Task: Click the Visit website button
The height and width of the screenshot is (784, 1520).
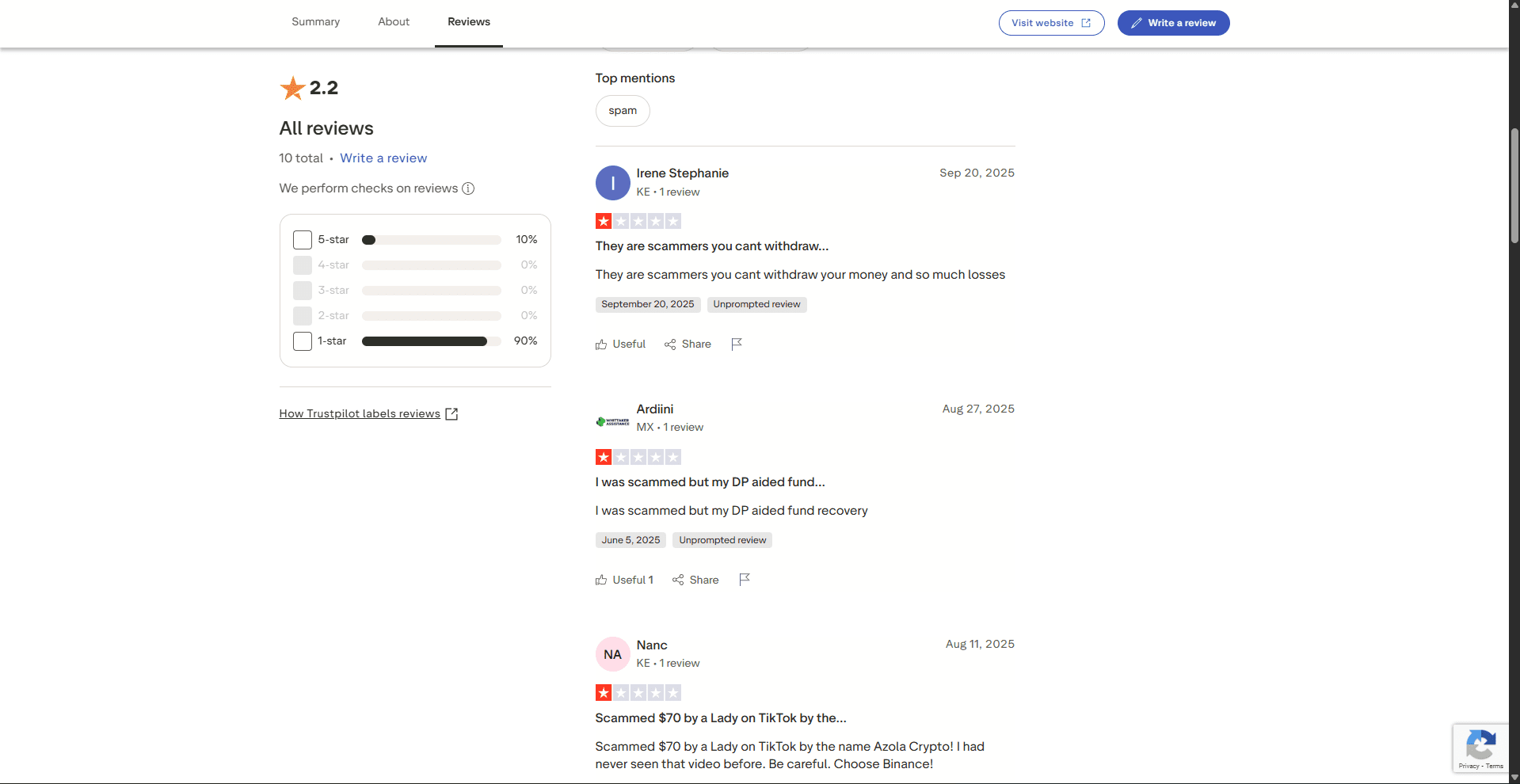Action: (1051, 23)
